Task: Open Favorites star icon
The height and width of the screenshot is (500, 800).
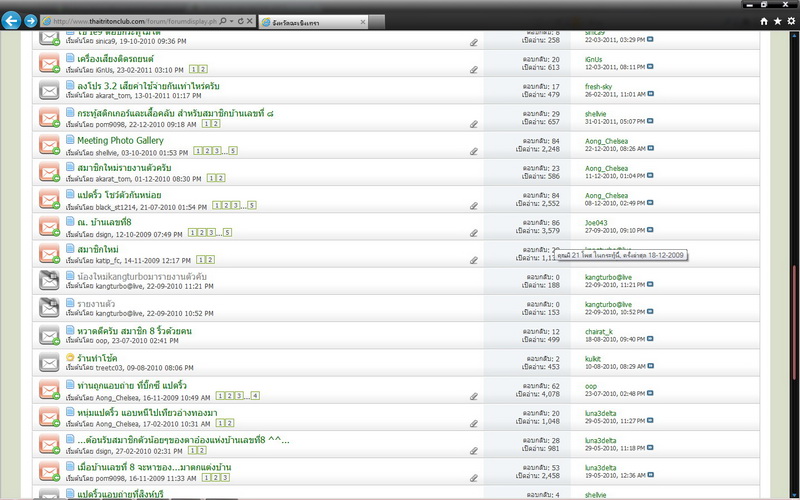Action: [778, 21]
